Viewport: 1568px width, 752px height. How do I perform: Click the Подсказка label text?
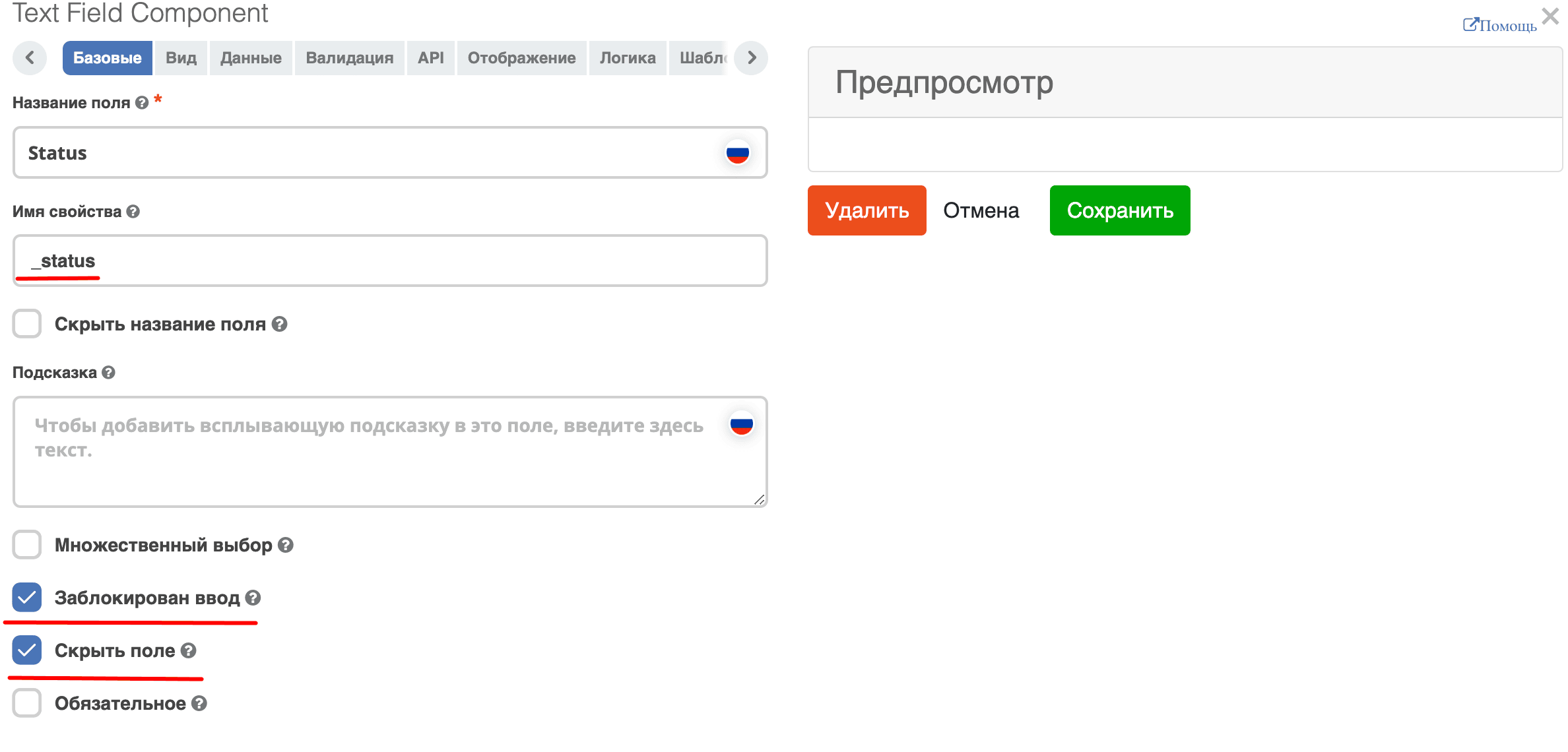55,373
